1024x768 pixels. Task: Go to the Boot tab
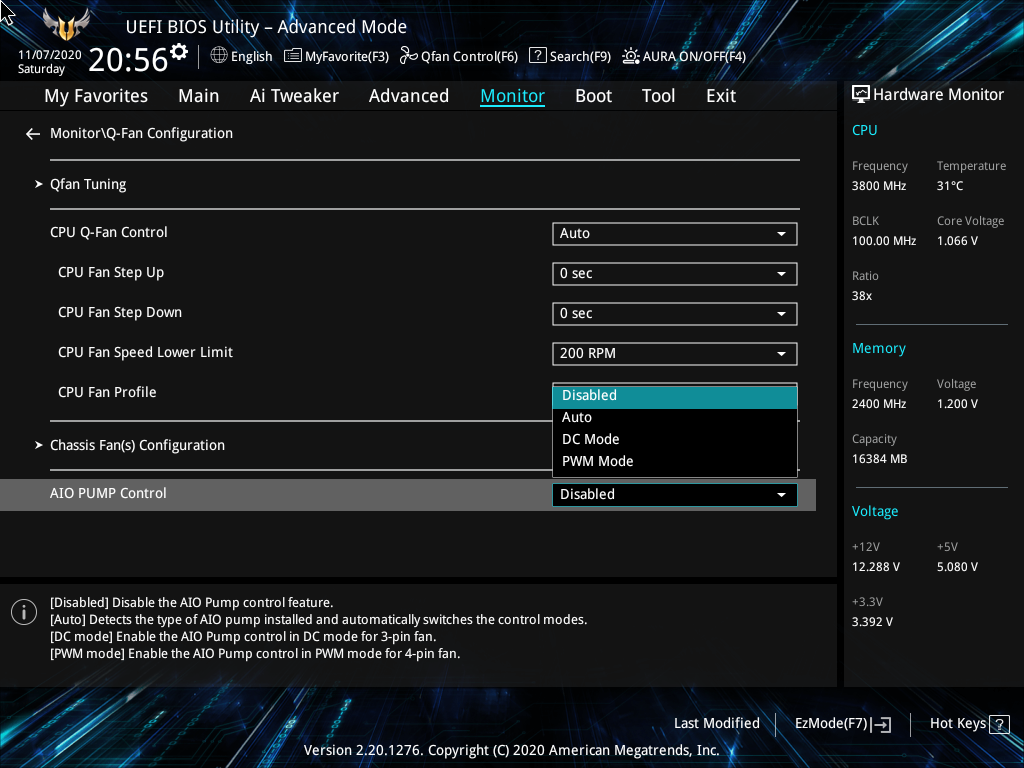(x=594, y=96)
